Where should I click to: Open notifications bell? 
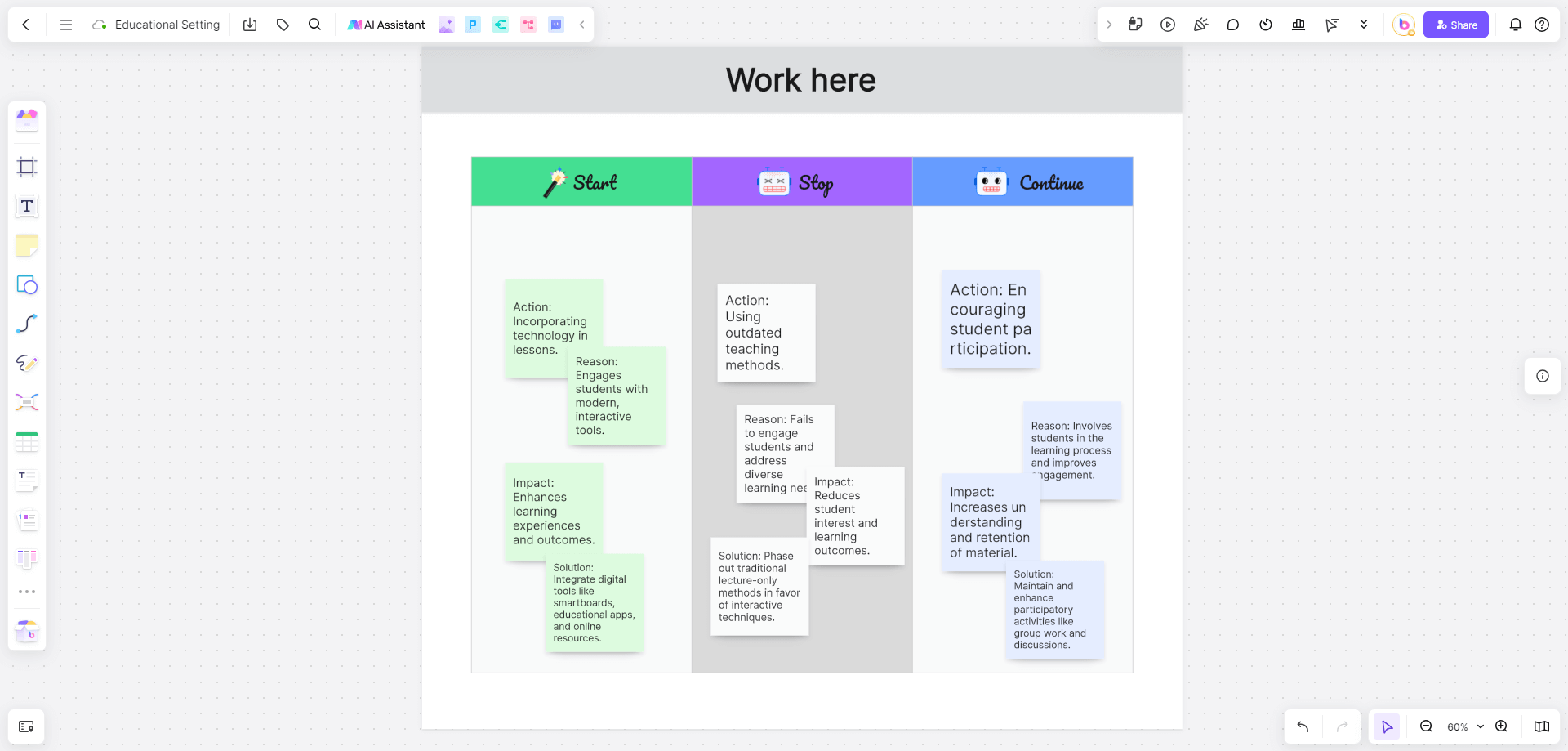[1516, 25]
